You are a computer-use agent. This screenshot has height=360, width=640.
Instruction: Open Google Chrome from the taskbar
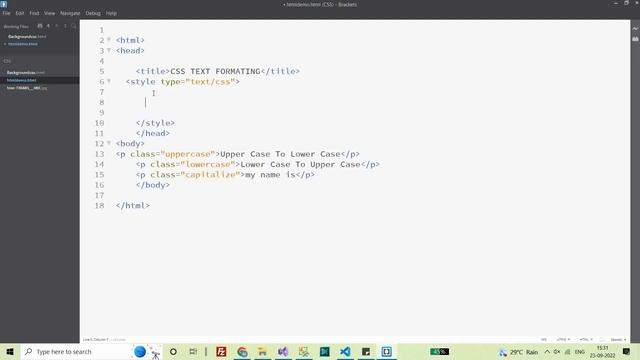pos(242,351)
